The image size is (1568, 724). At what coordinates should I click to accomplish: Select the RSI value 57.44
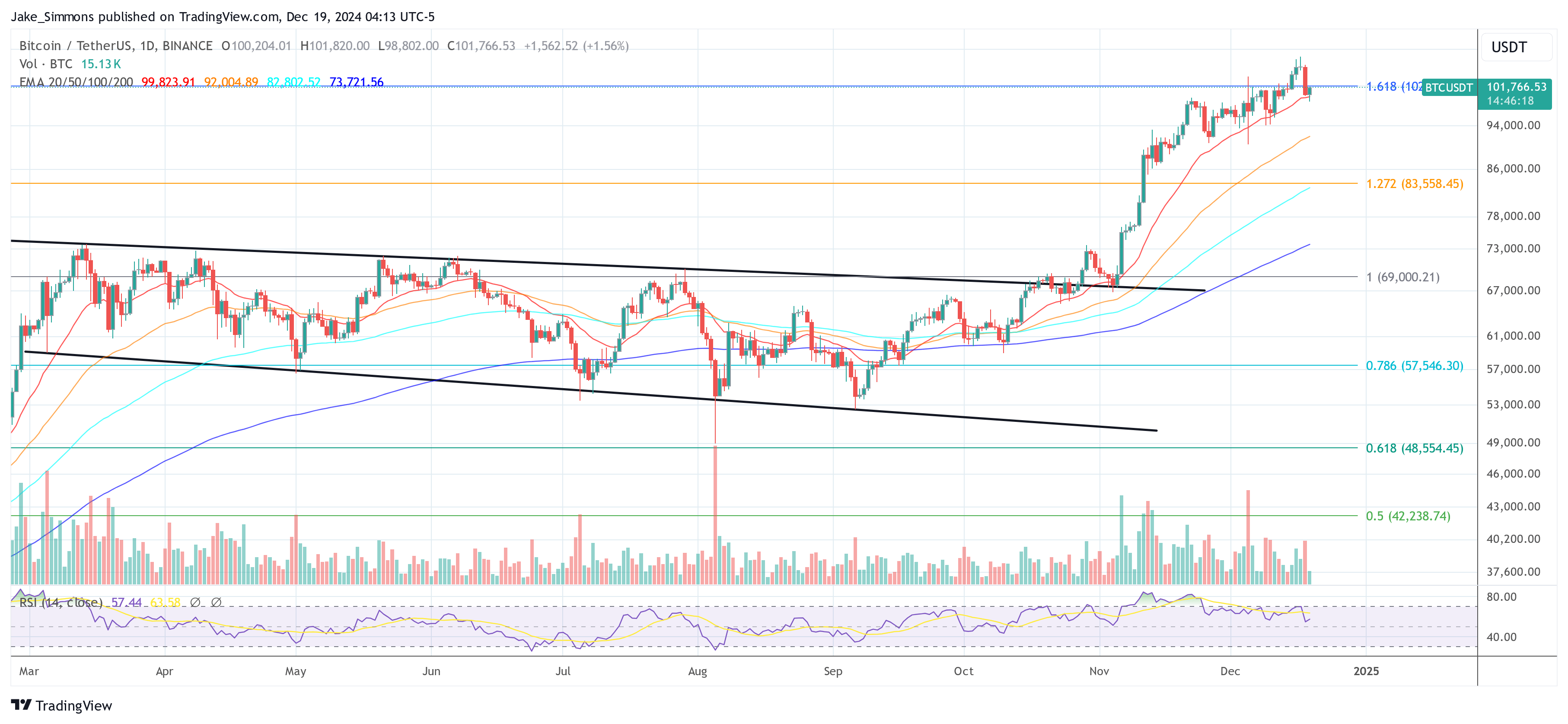127,602
